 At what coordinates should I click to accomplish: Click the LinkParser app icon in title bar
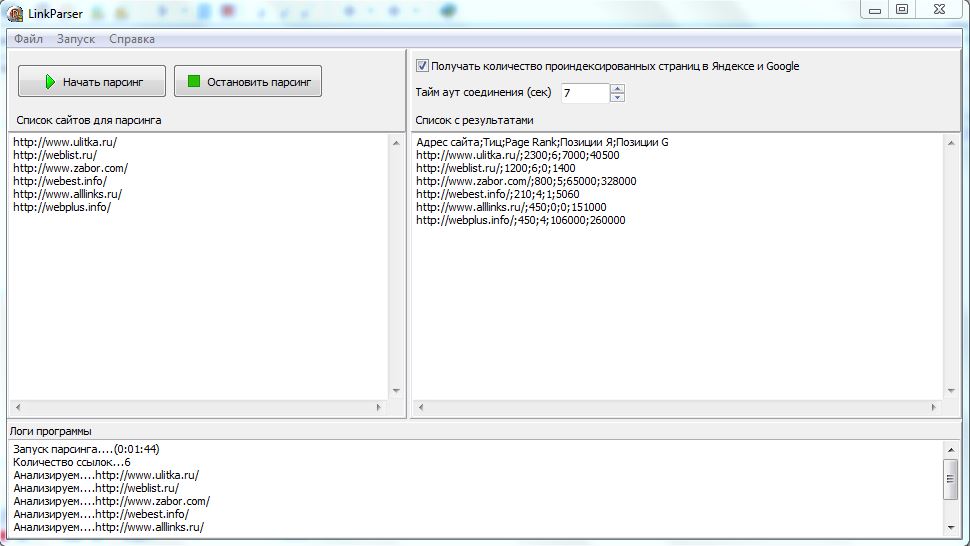[15, 13]
